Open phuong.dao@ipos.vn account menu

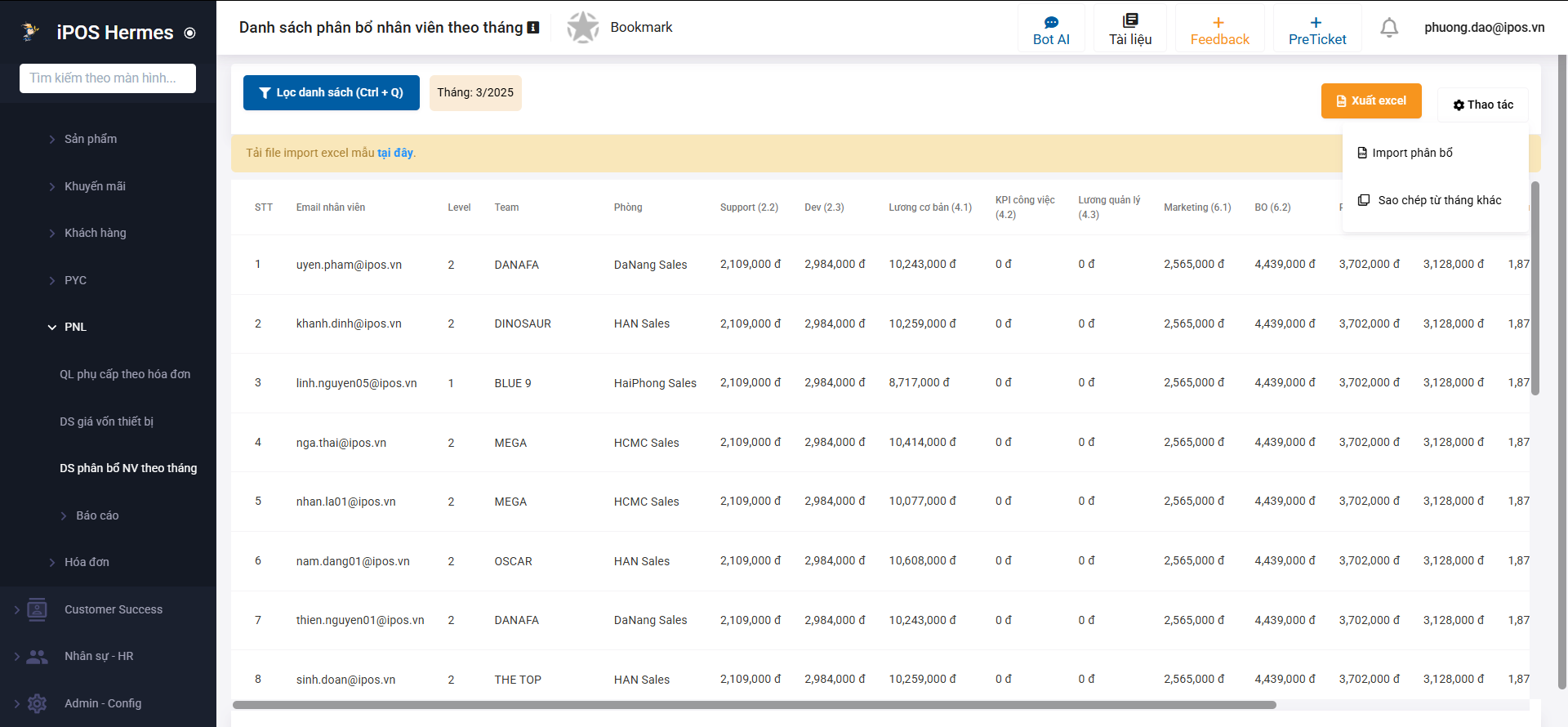pyautogui.click(x=1485, y=27)
